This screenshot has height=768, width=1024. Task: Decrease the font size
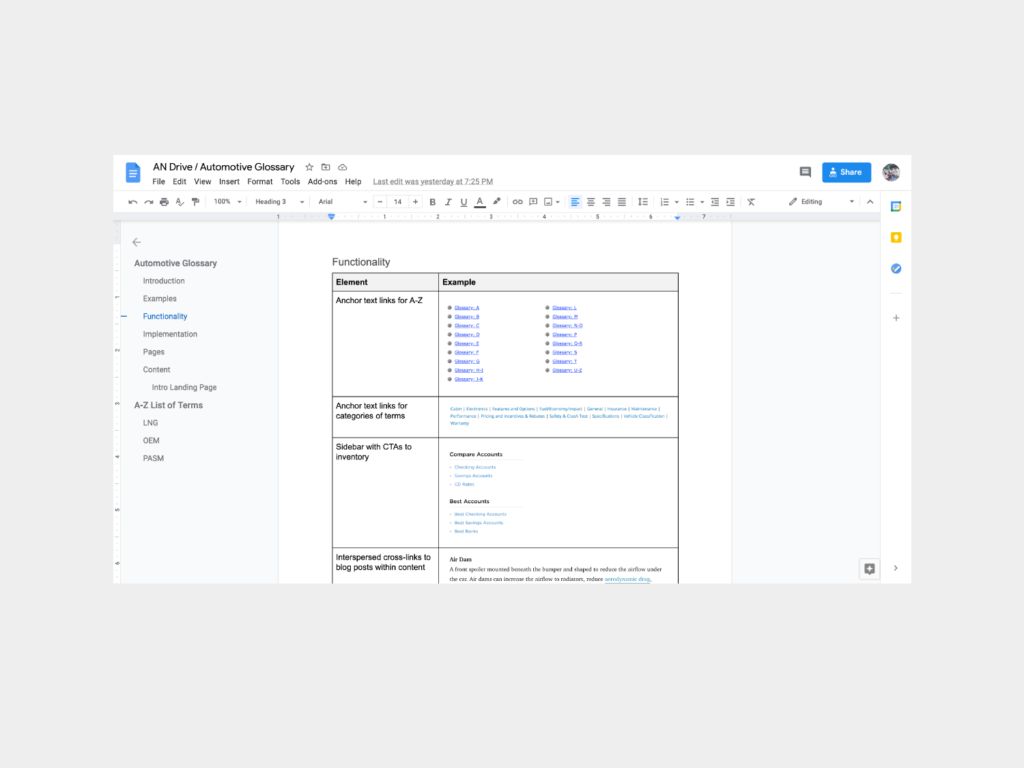[380, 202]
